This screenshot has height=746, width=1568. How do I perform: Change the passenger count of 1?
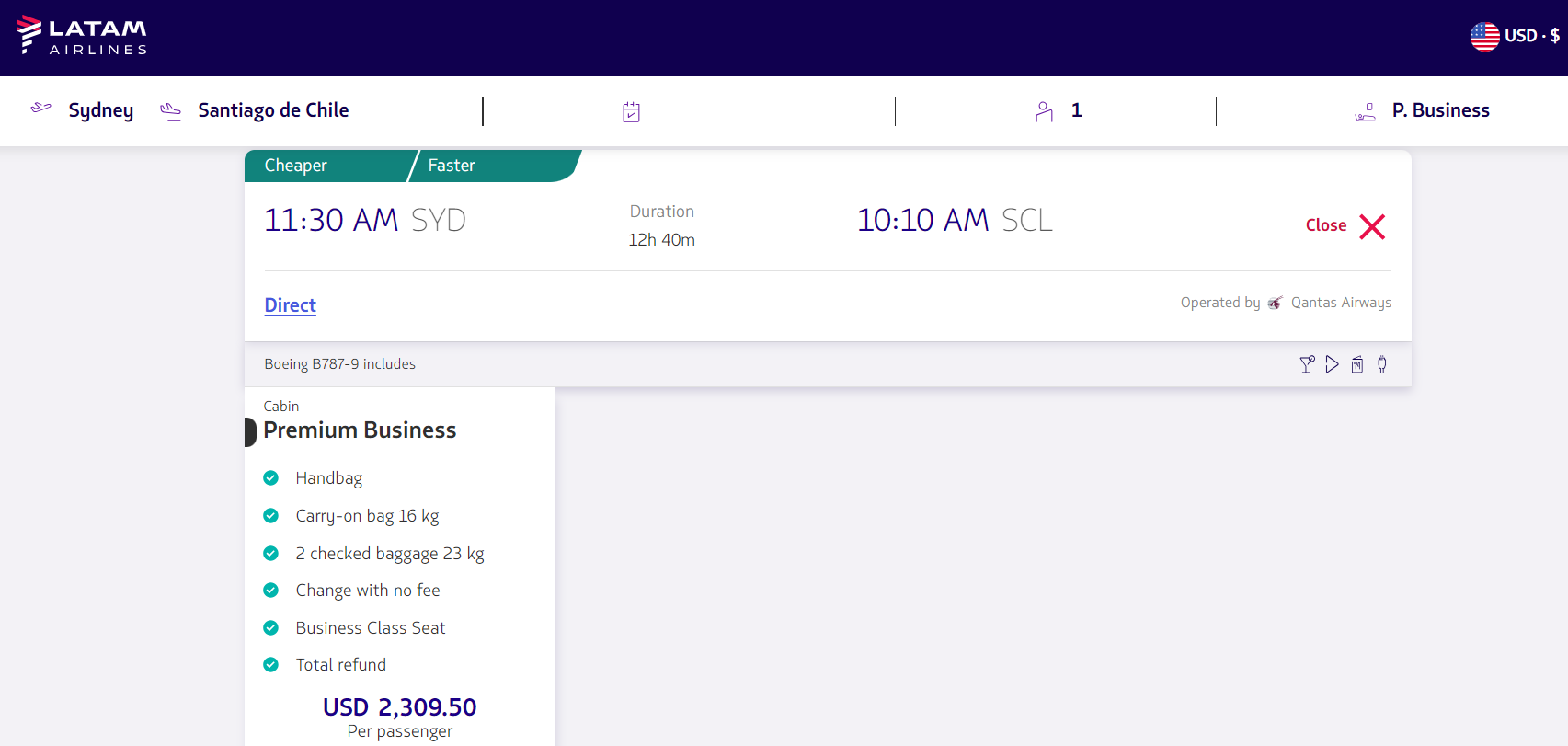1076,110
